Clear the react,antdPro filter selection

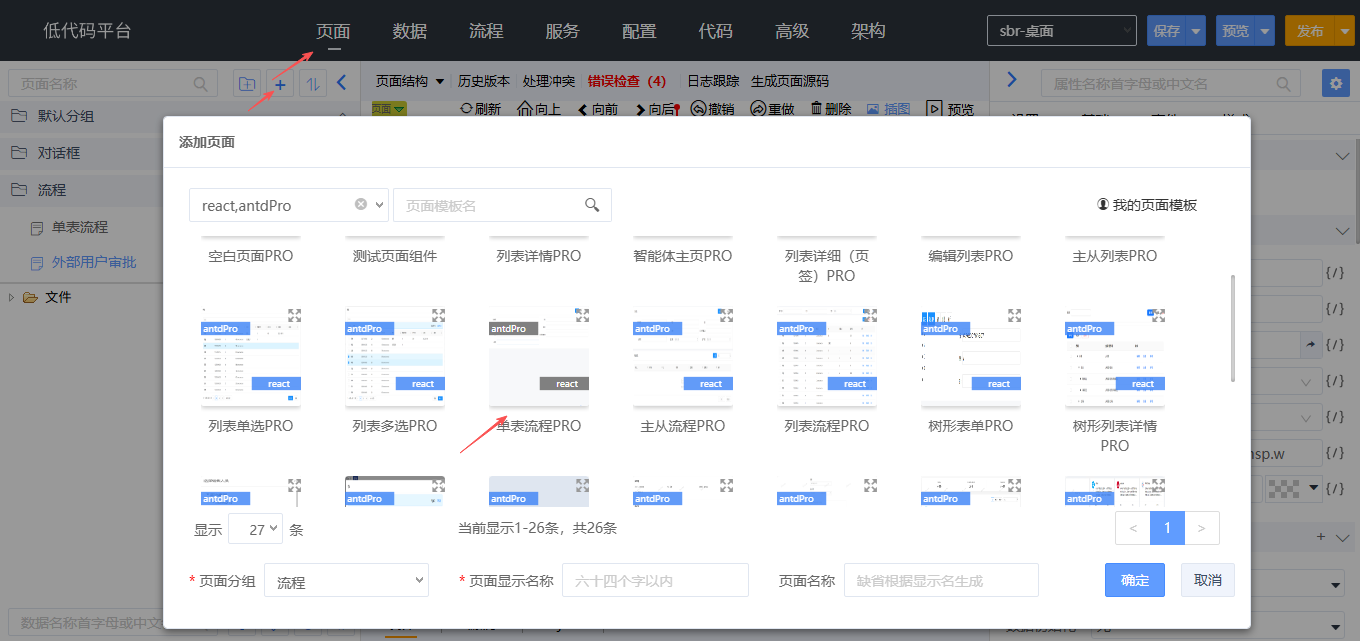pos(361,204)
